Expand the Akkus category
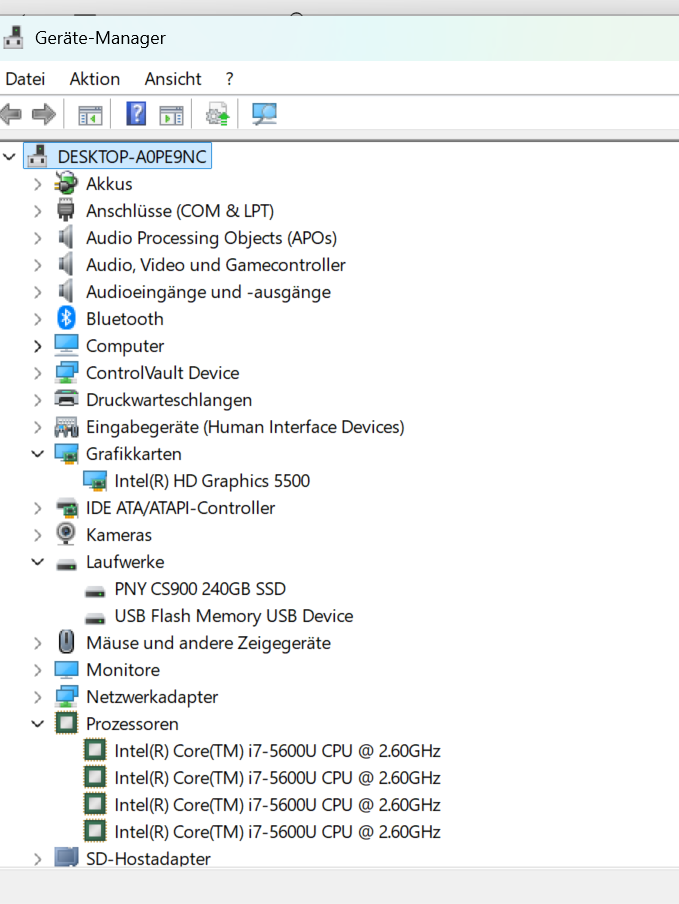The image size is (679, 904). (x=37, y=184)
